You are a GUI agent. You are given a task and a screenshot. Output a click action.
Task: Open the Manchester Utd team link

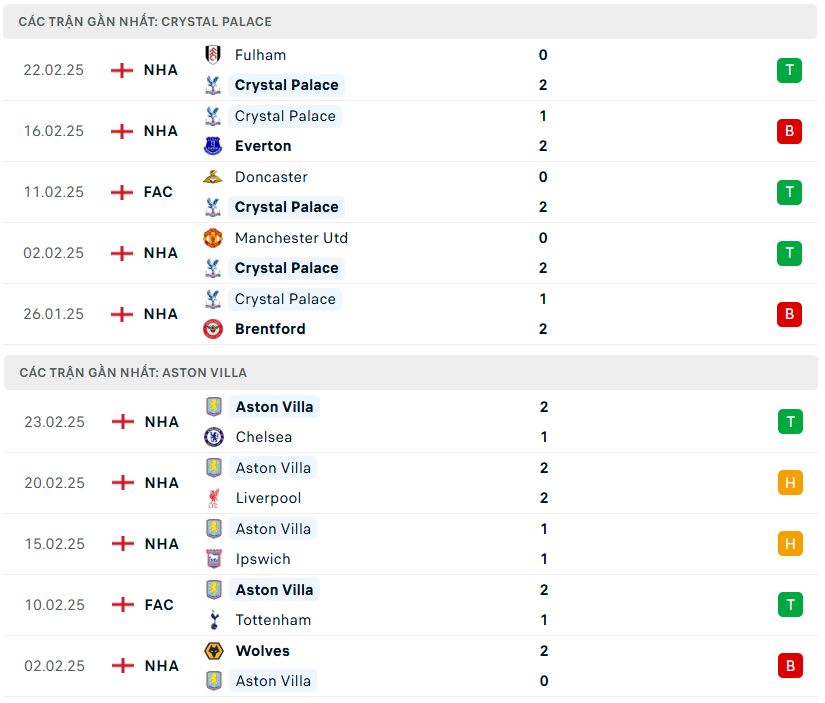pos(291,238)
